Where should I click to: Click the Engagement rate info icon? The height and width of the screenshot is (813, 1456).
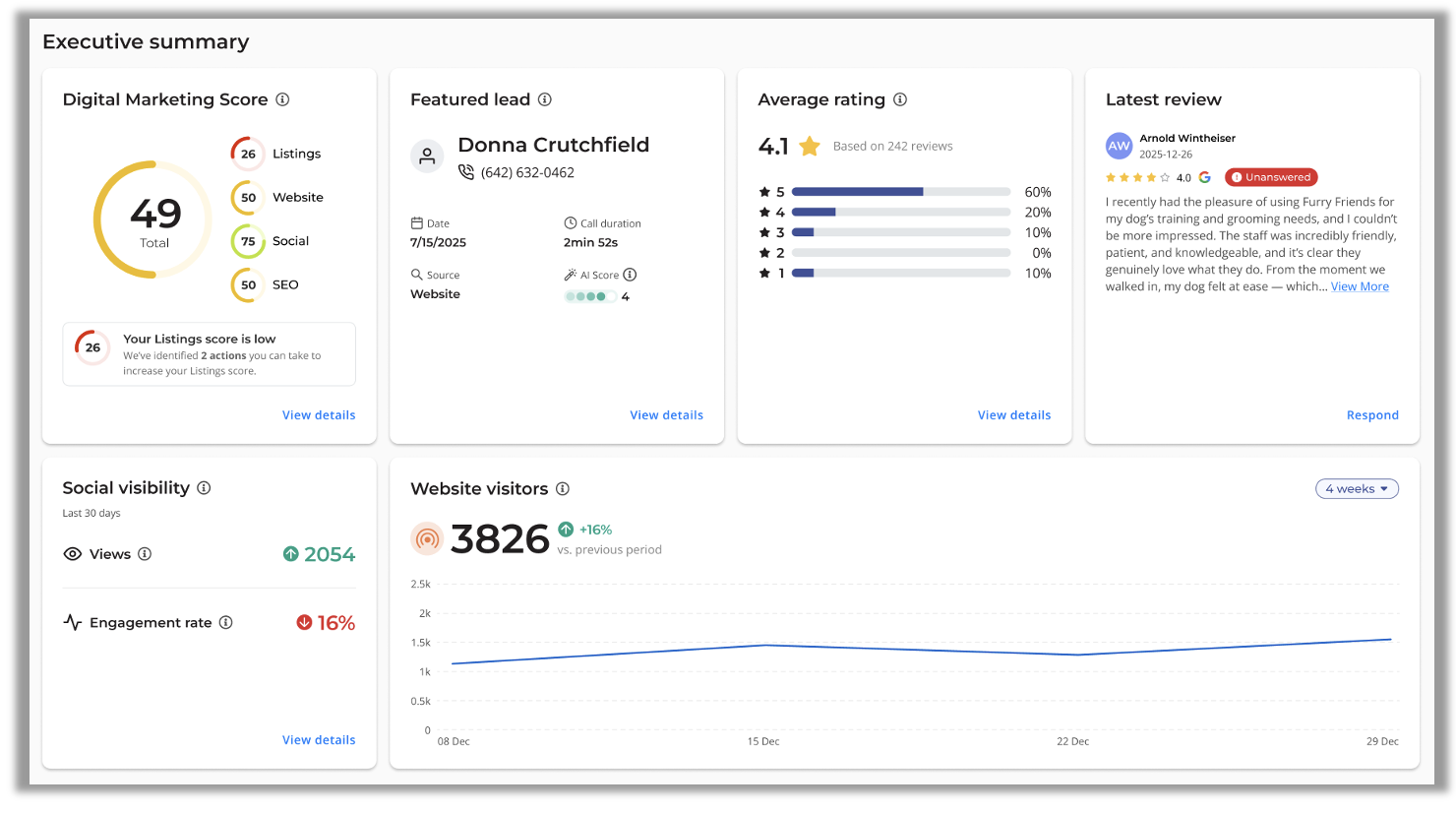click(x=225, y=623)
